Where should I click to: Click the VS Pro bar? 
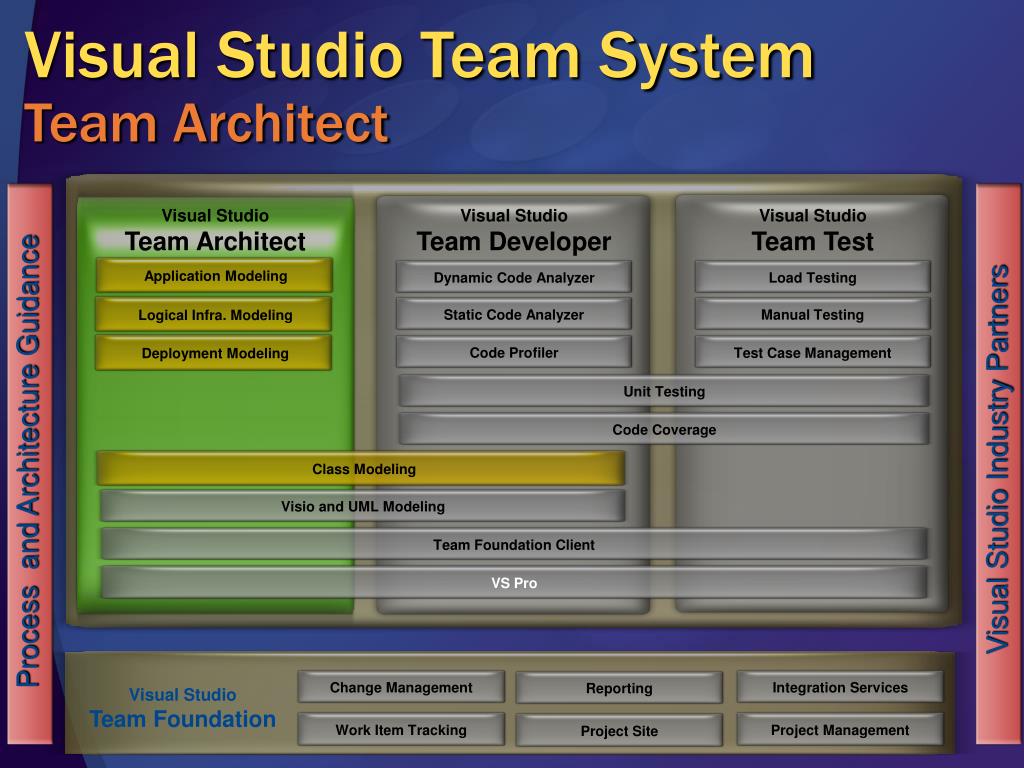(x=514, y=583)
